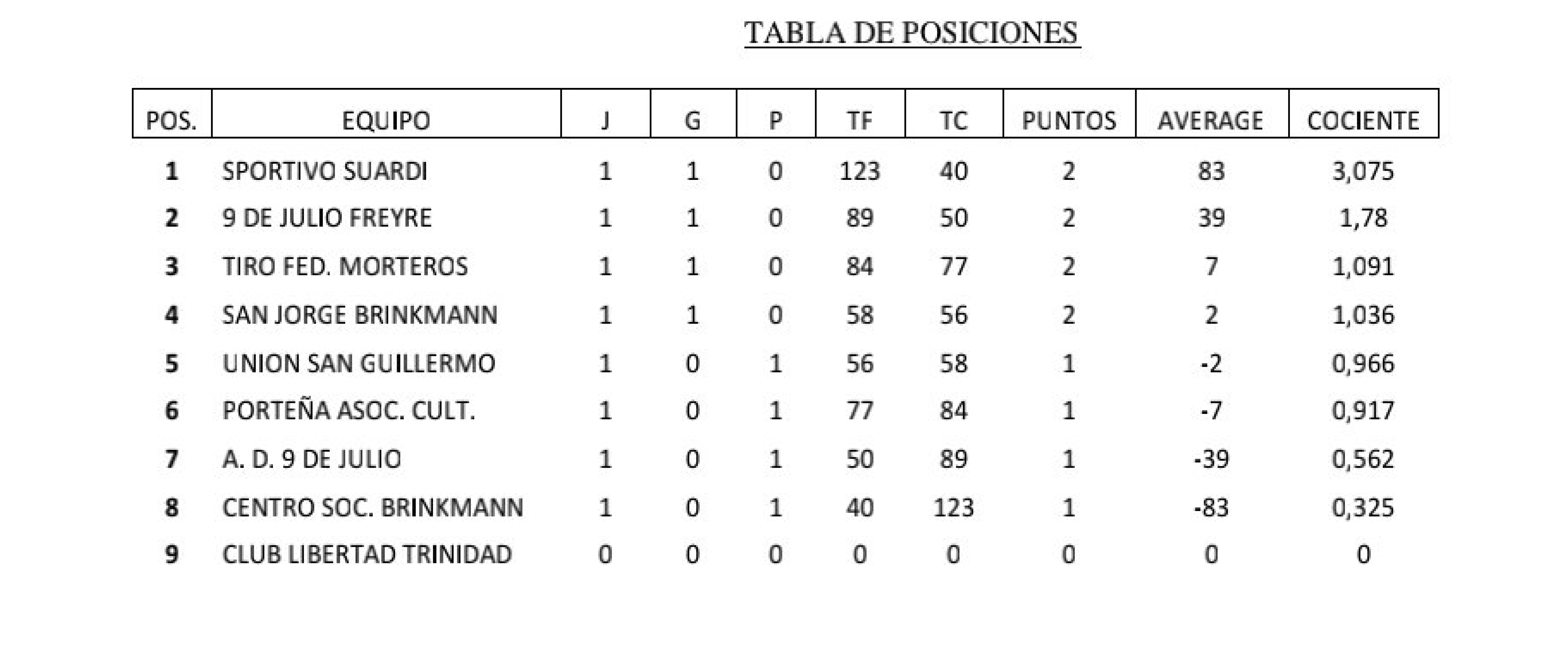The width and height of the screenshot is (1568, 661).
Task: Click the 1,091 cociente value
Action: pyautogui.click(x=1363, y=267)
